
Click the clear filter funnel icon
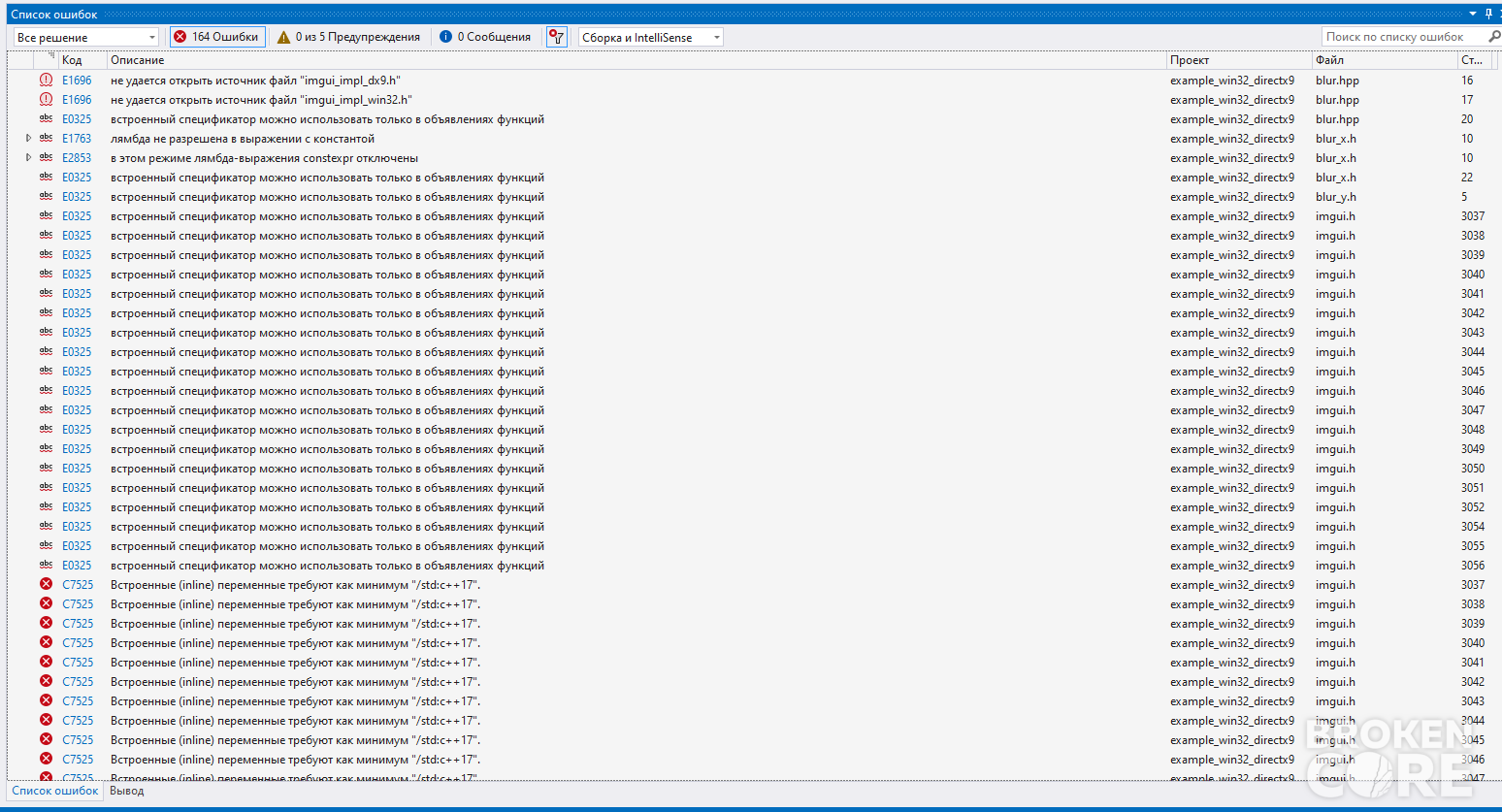pyautogui.click(x=556, y=37)
